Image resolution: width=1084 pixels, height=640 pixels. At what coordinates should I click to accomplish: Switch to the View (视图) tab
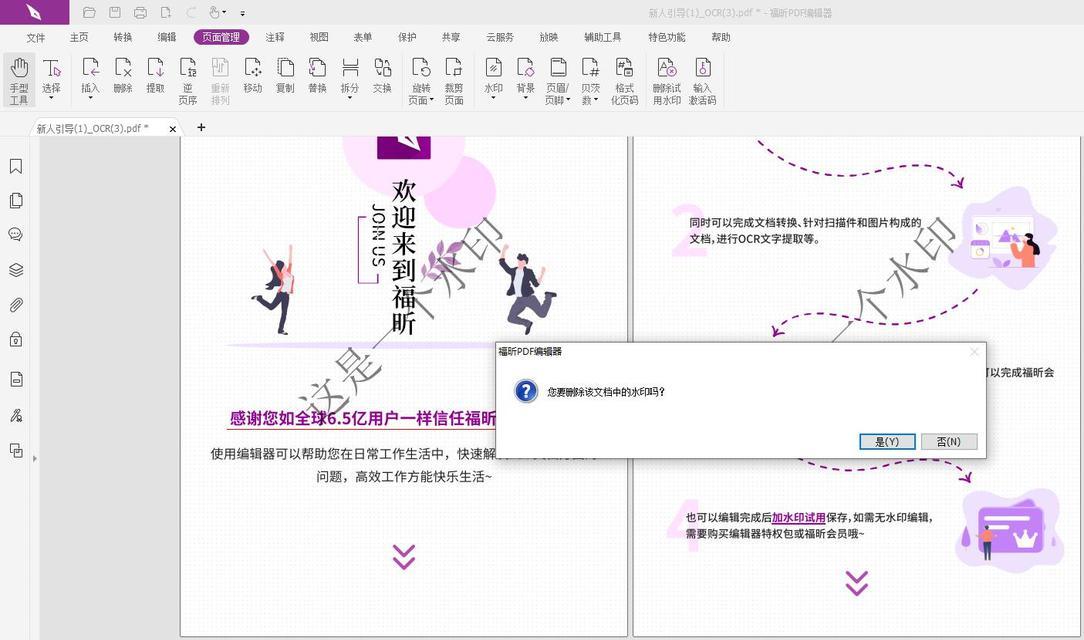point(319,37)
